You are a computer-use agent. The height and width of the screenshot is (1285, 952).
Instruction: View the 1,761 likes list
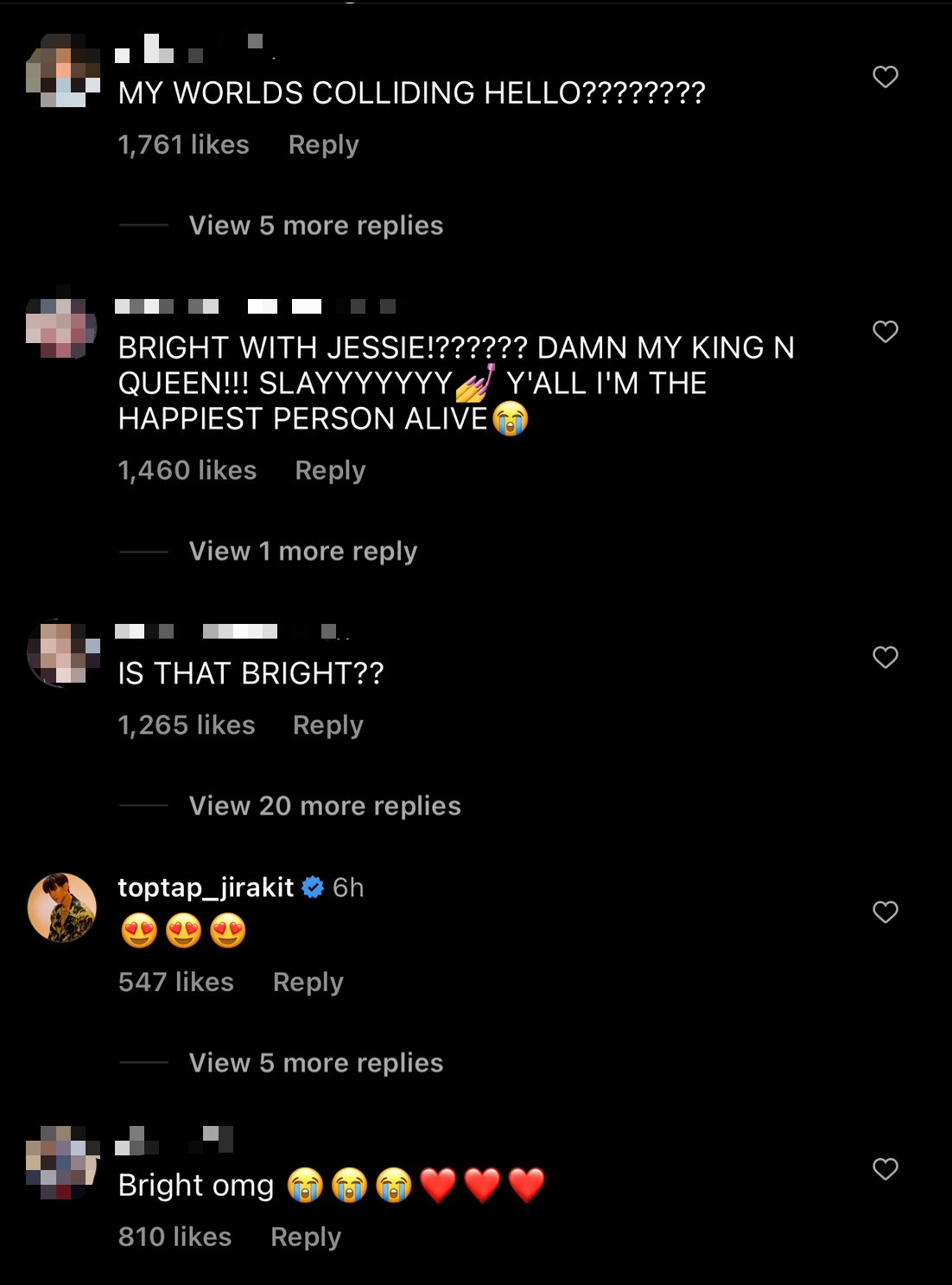point(183,145)
